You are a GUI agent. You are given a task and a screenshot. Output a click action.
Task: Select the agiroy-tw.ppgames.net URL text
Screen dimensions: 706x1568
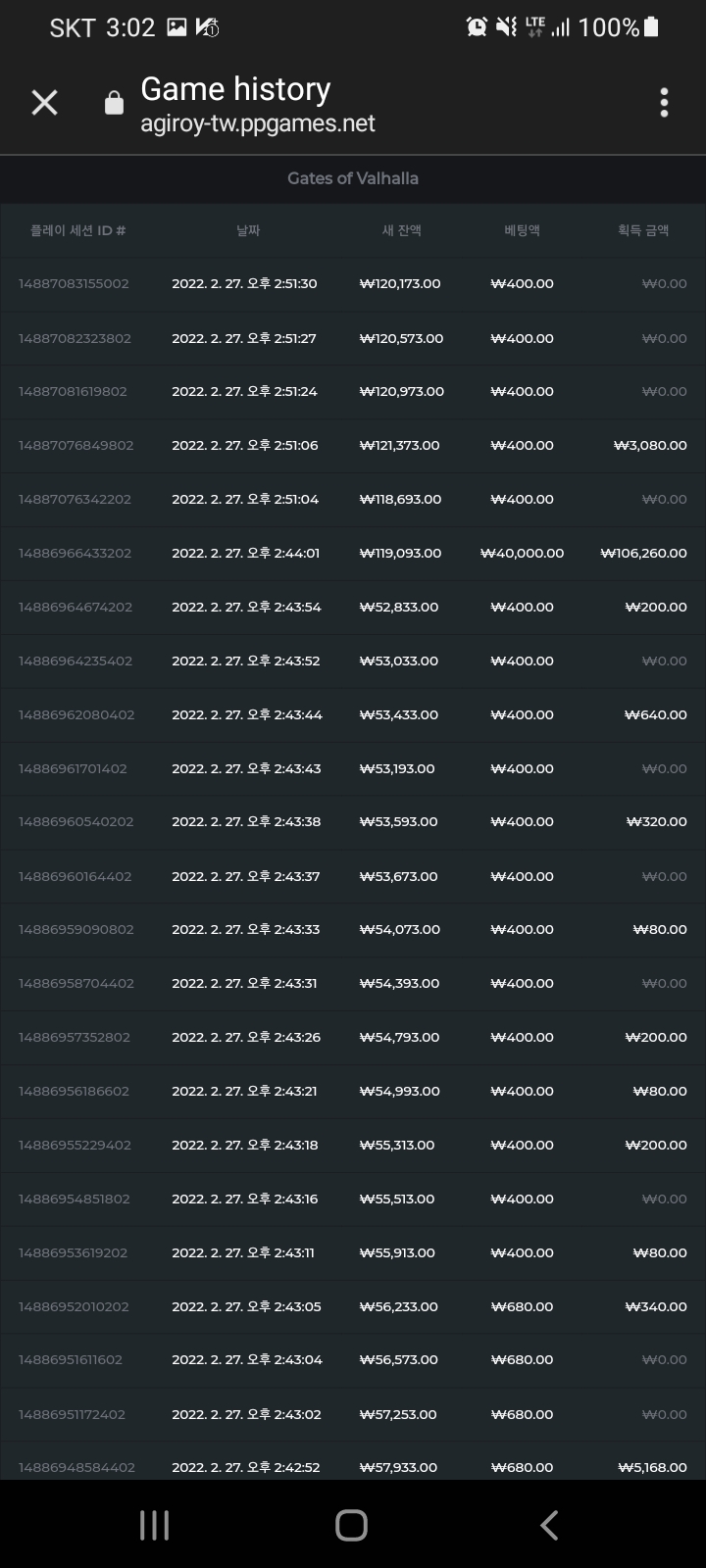tap(258, 123)
